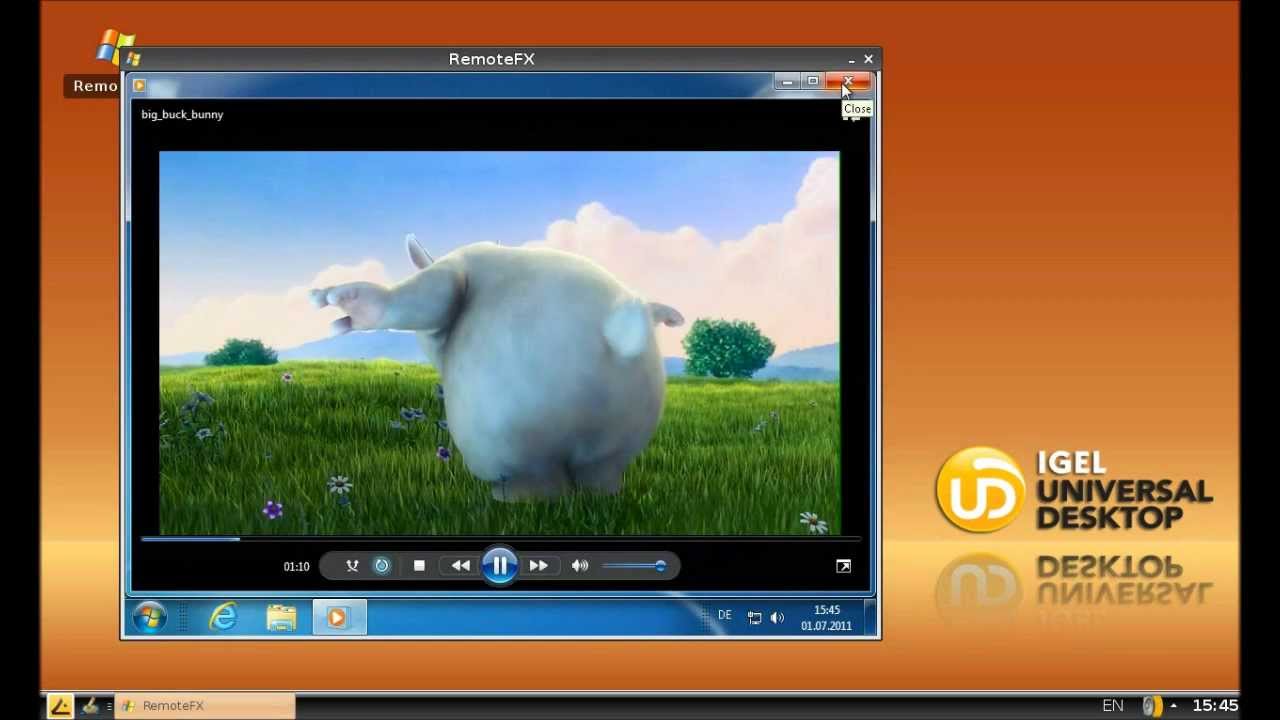Open the volume control in IGEL tray

click(x=1153, y=706)
